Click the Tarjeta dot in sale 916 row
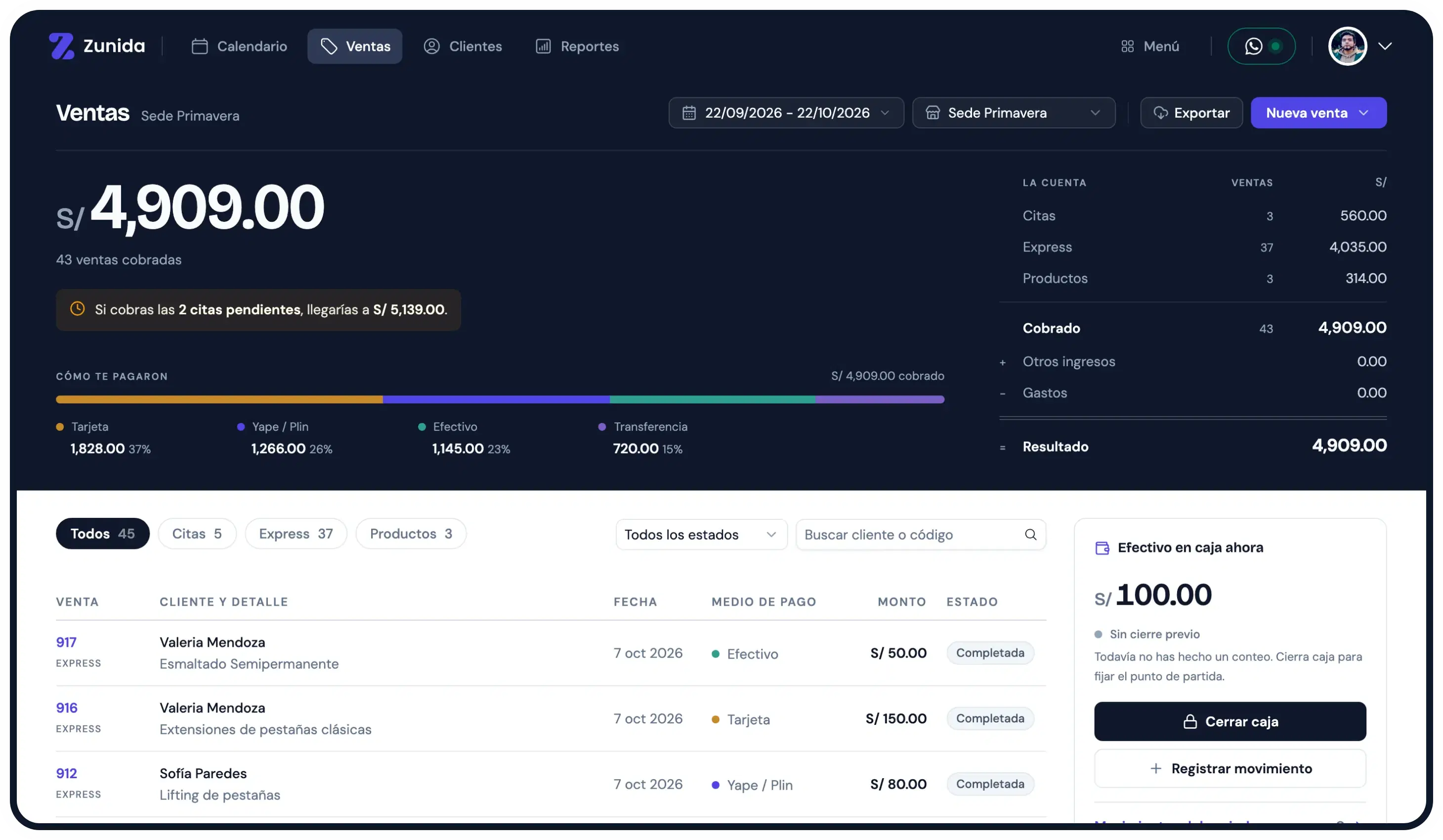Image resolution: width=1443 pixels, height=840 pixels. coord(715,719)
